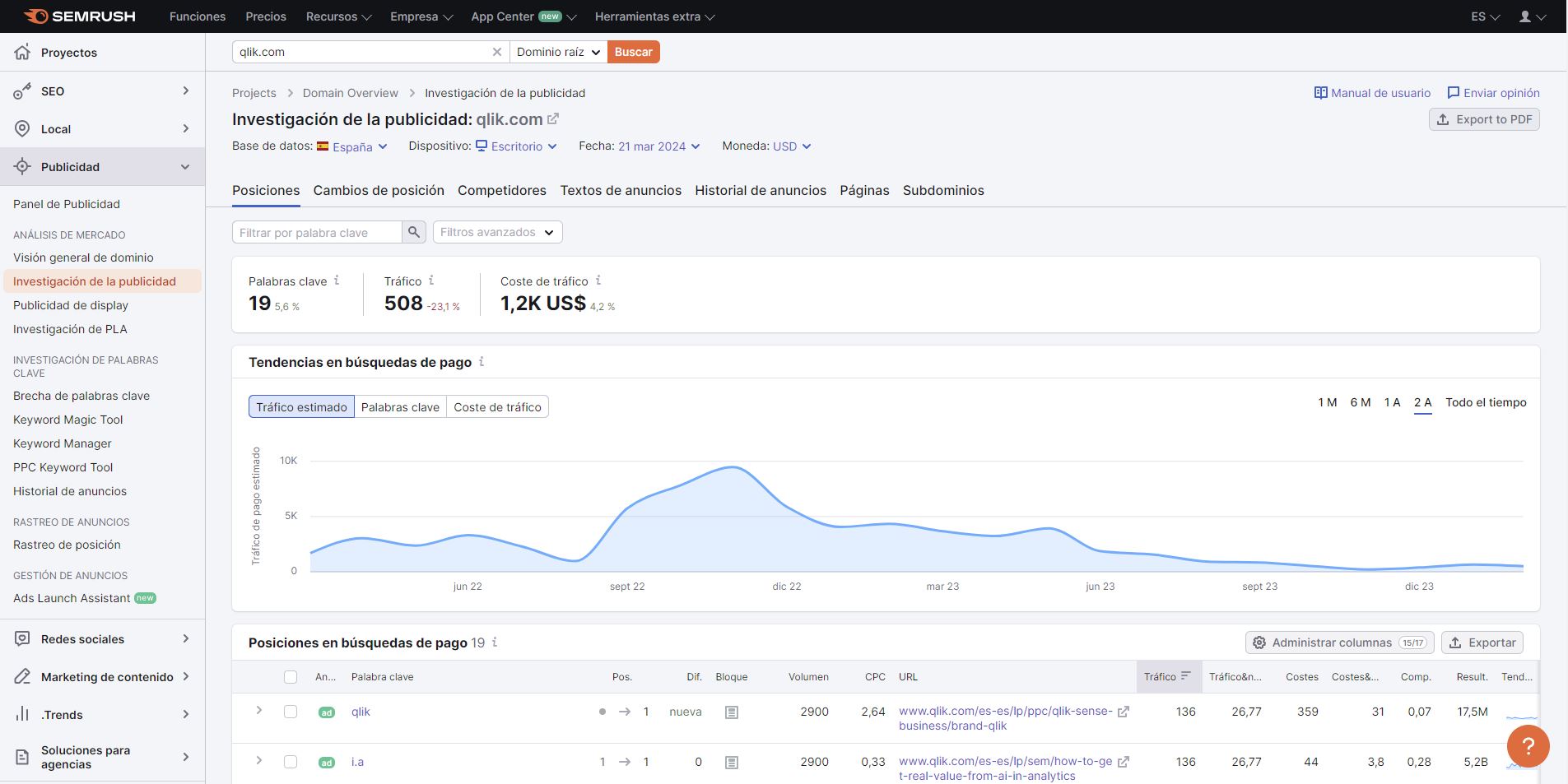The width and height of the screenshot is (1568, 784).
Task: Click the ad badge in the i.a row
Action: [x=327, y=763]
